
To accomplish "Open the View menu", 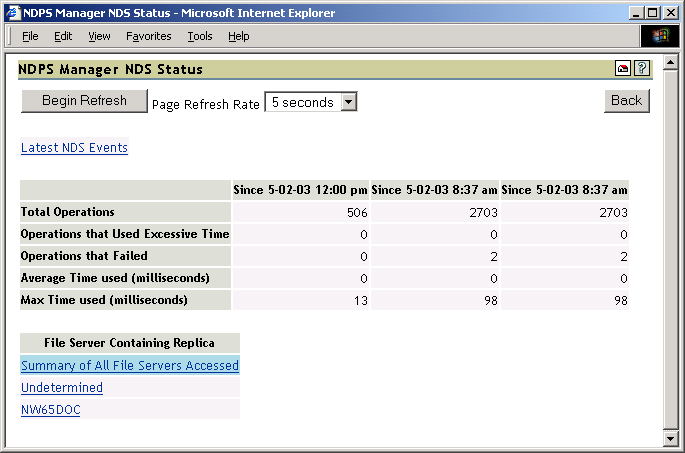I will pos(99,36).
